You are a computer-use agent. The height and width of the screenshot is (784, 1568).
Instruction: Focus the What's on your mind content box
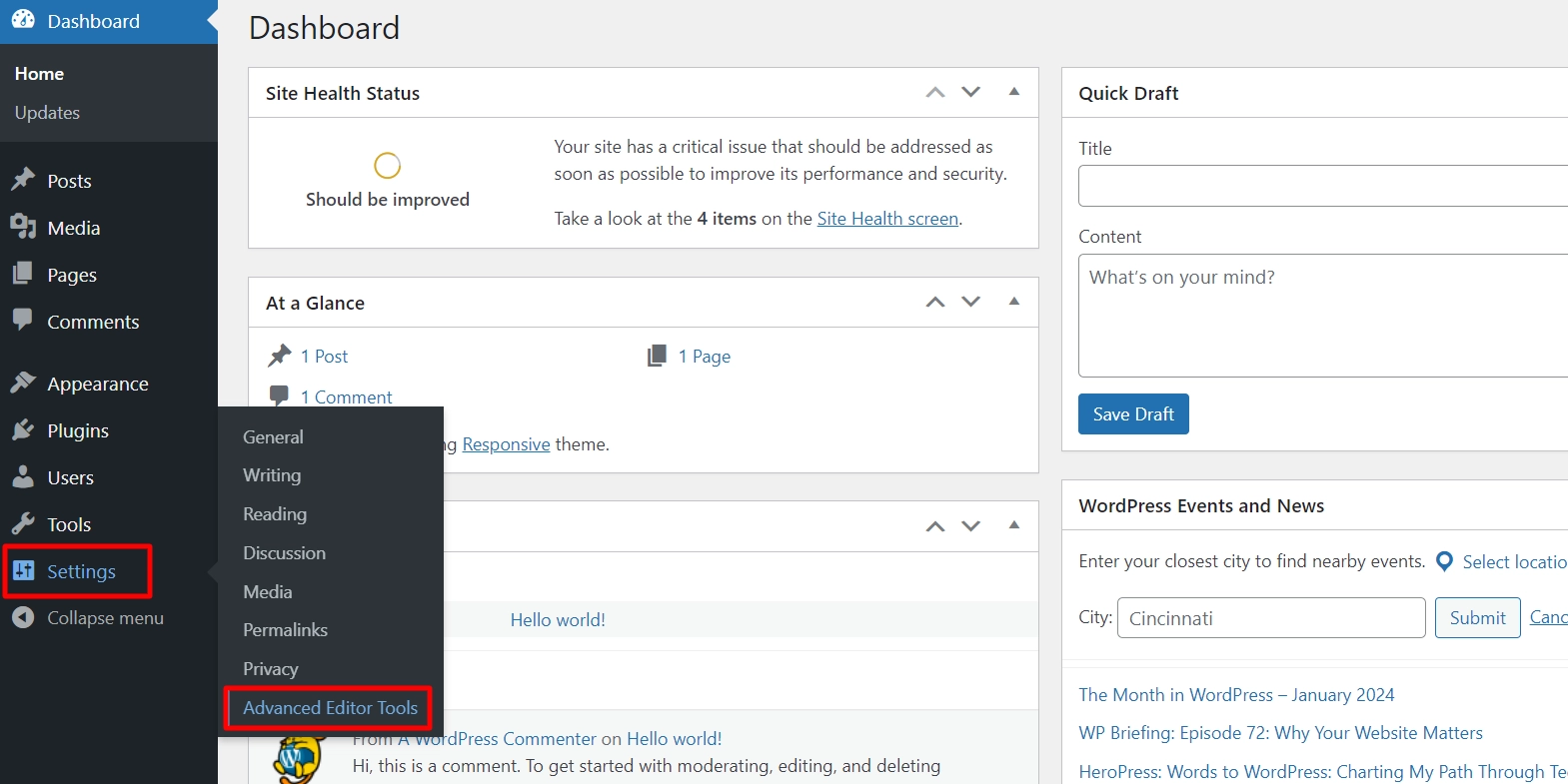[1323, 316]
